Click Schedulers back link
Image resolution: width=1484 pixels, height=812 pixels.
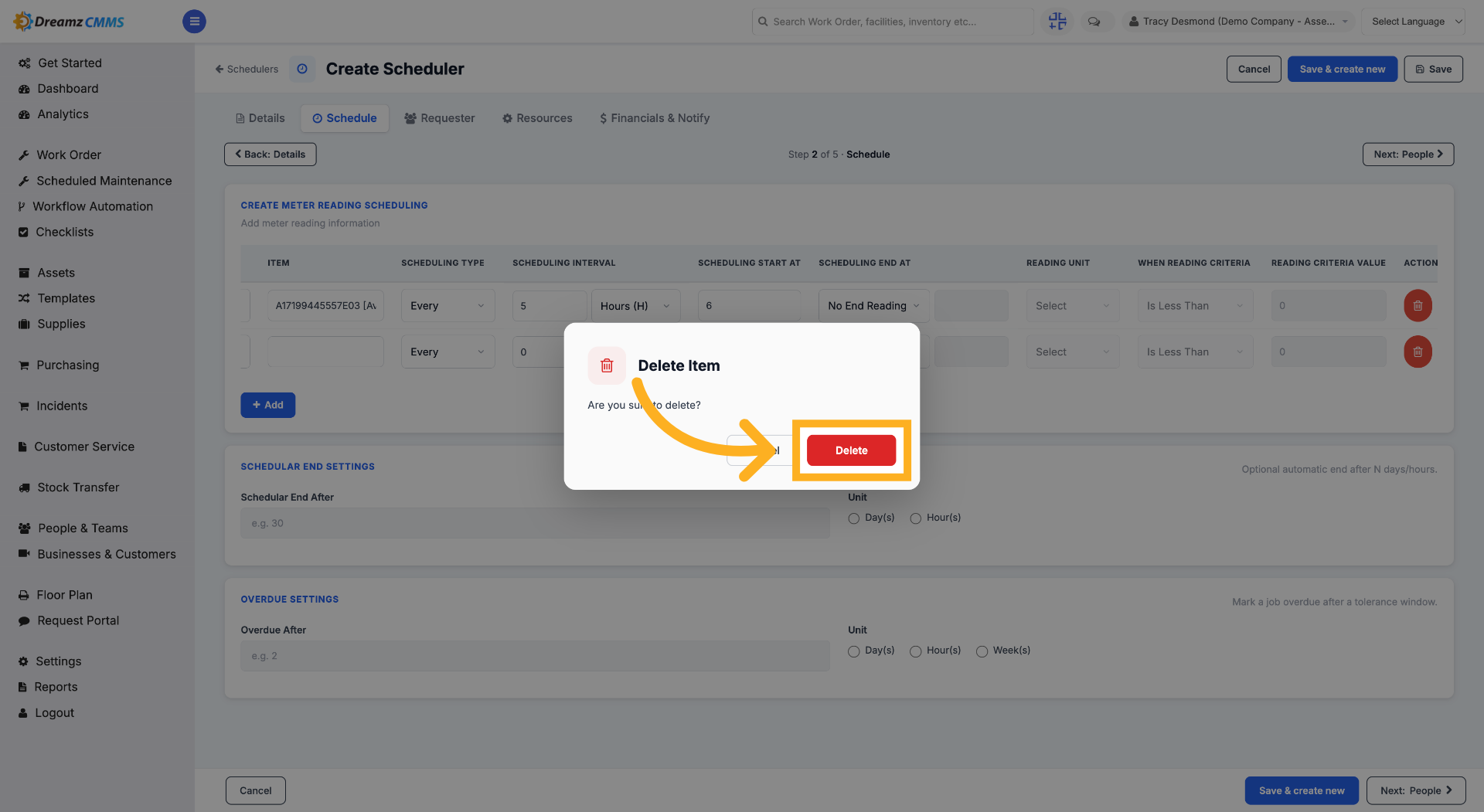247,69
